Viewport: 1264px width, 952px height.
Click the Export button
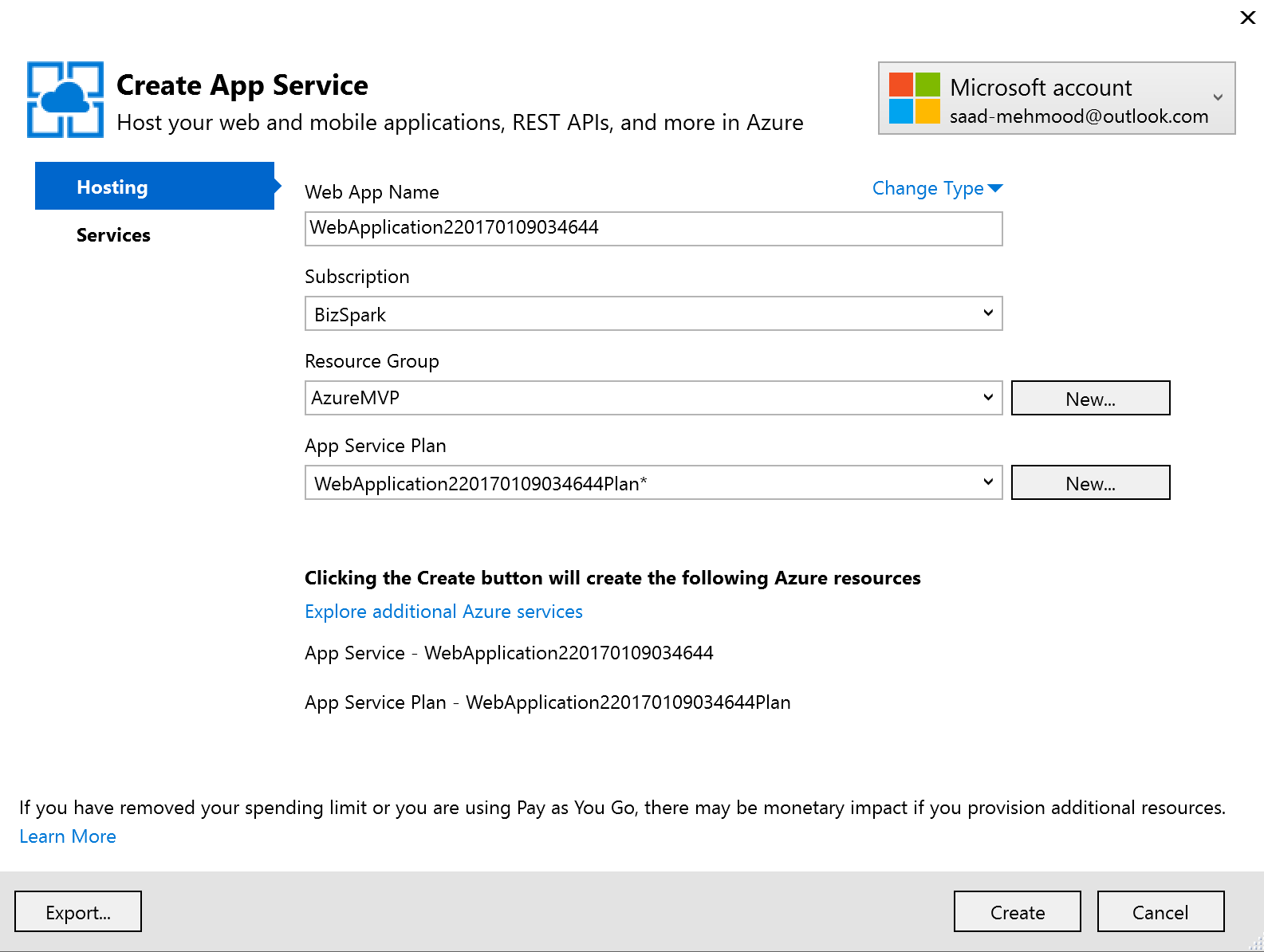pyautogui.click(x=78, y=911)
